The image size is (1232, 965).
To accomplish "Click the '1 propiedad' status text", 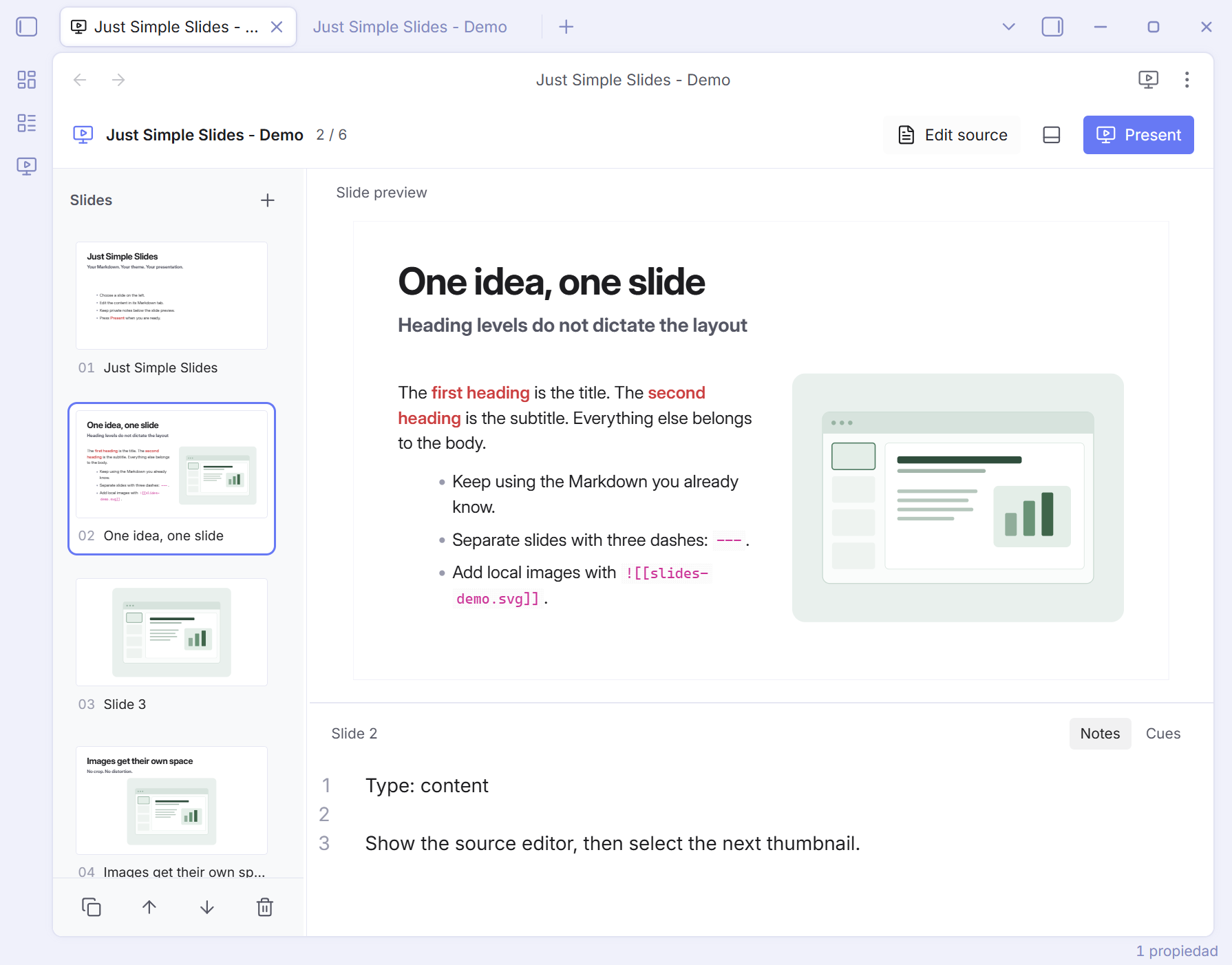I will pos(1176,951).
